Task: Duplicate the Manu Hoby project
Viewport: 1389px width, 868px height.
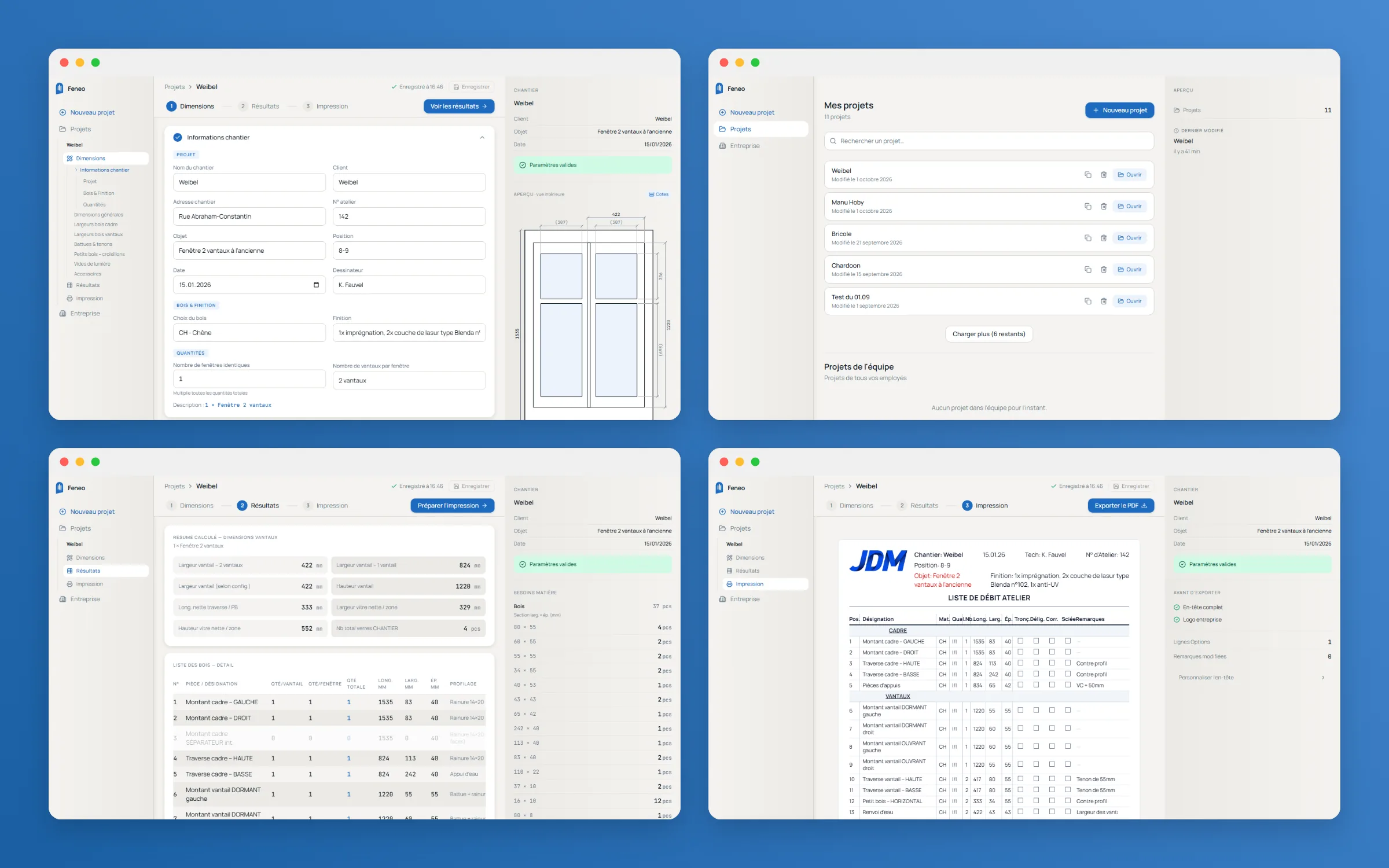Action: [1088, 206]
